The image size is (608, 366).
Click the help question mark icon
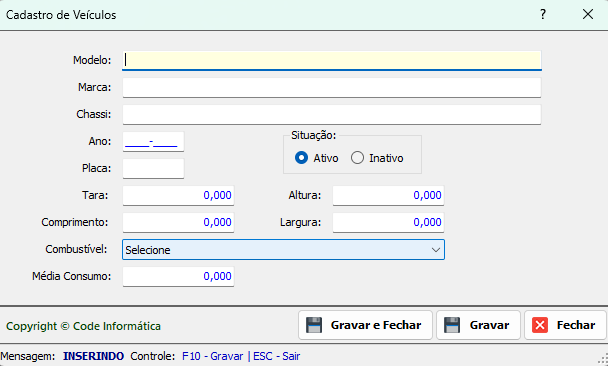[x=543, y=15]
